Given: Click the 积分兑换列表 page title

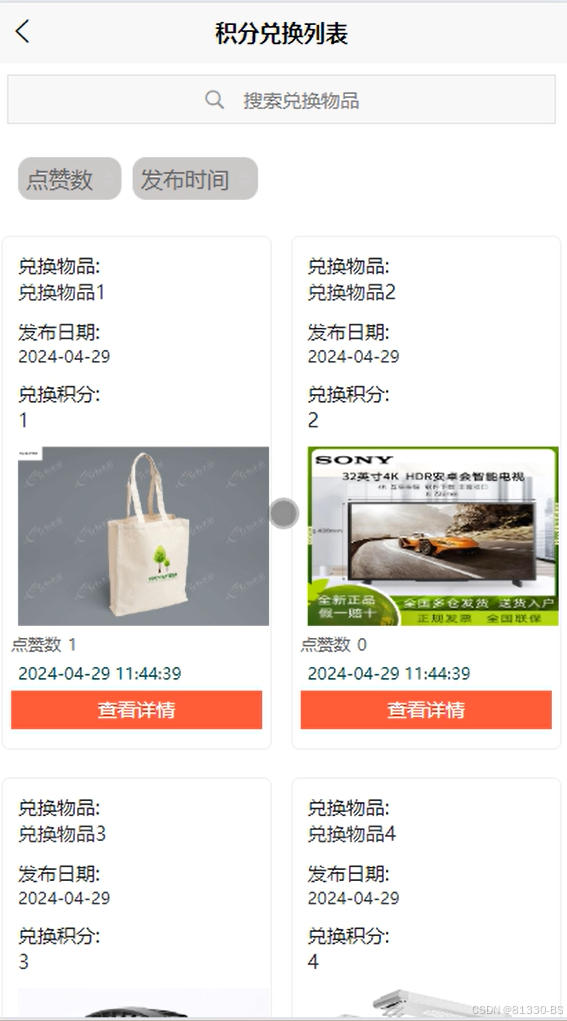Looking at the screenshot, I should (281, 33).
